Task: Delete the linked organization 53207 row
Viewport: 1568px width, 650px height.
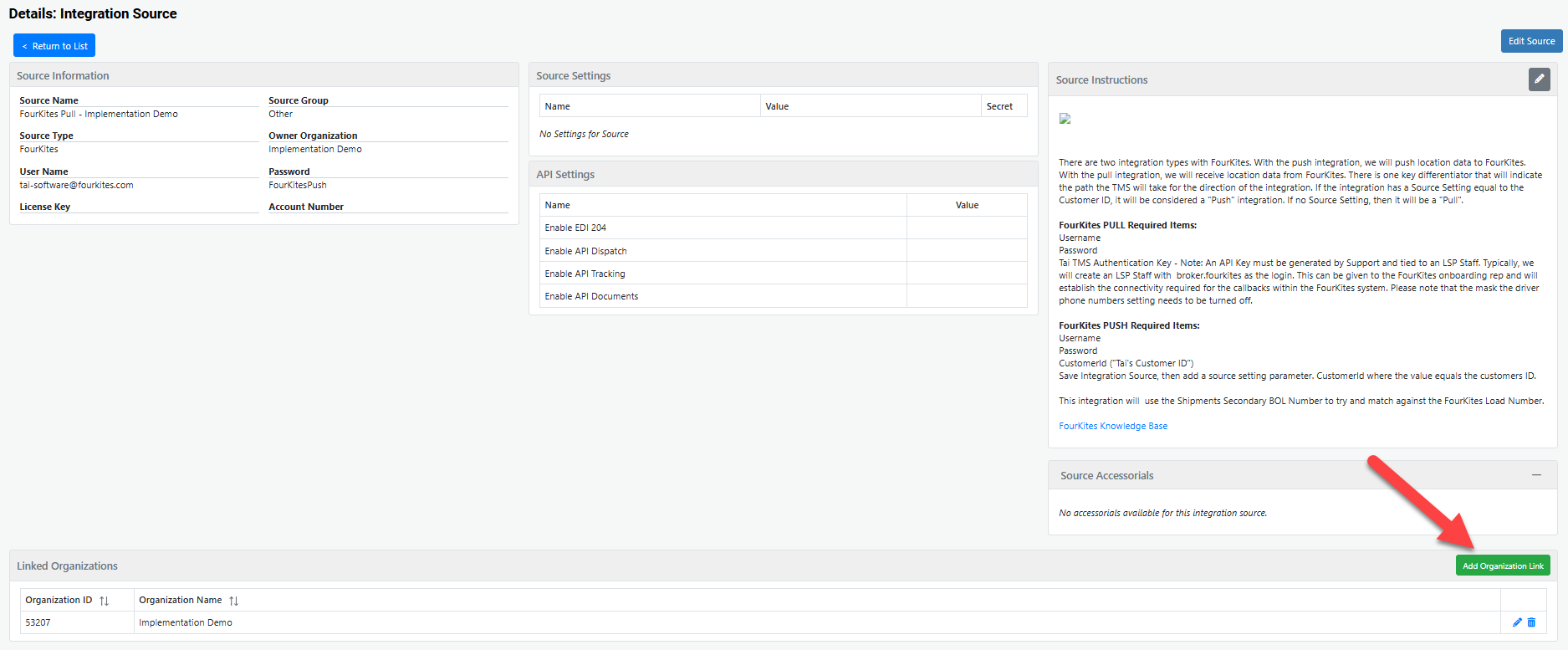Action: point(1531,622)
